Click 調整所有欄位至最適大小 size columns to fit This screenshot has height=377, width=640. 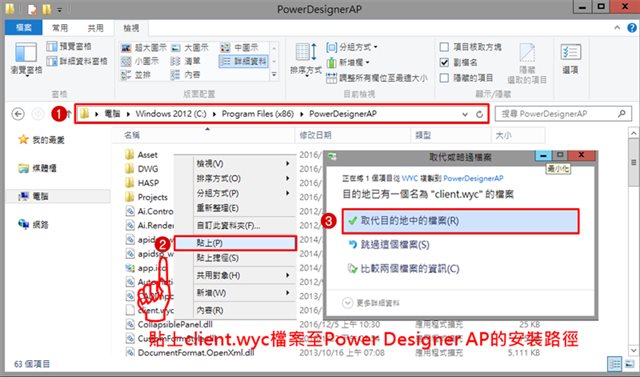[377, 78]
